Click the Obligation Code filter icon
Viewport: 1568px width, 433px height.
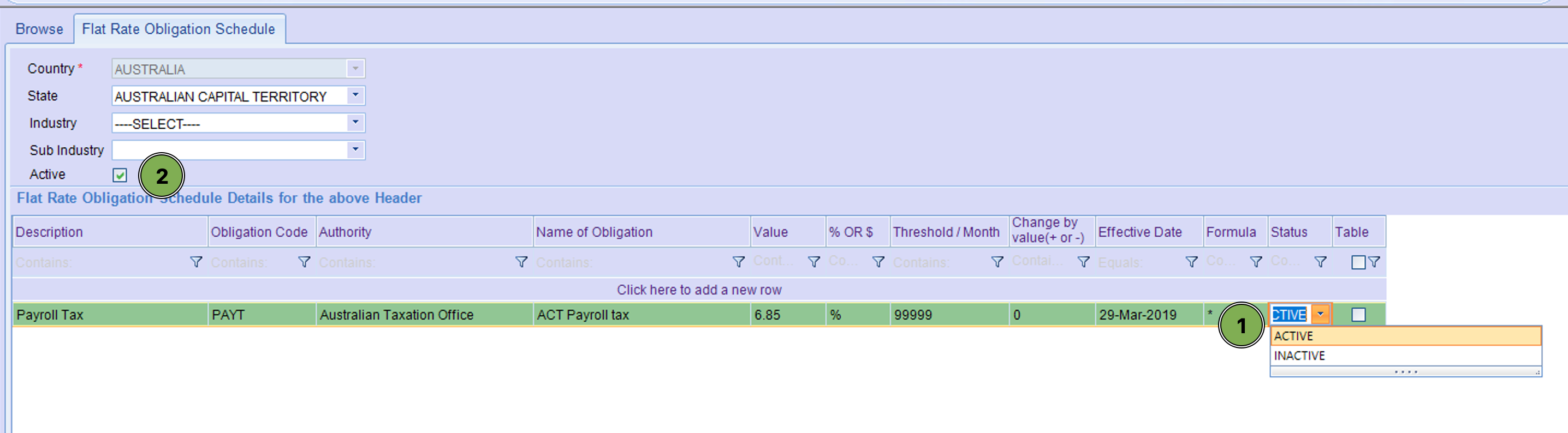(x=304, y=262)
